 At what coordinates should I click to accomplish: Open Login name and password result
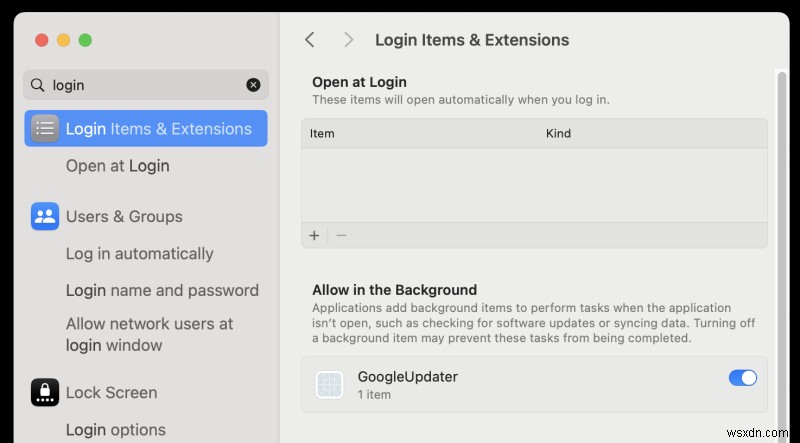pyautogui.click(x=162, y=290)
